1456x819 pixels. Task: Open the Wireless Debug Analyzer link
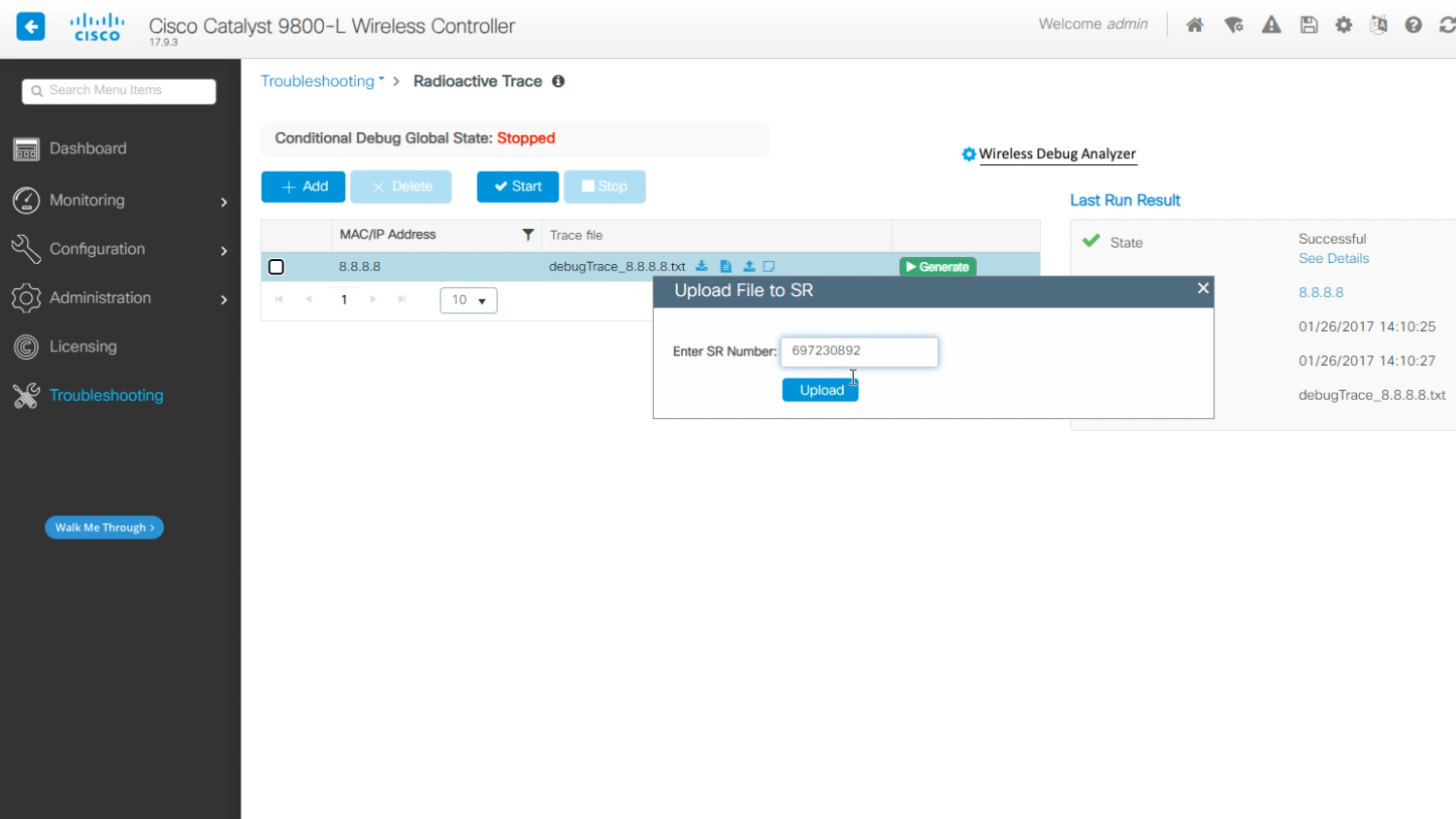click(1057, 154)
